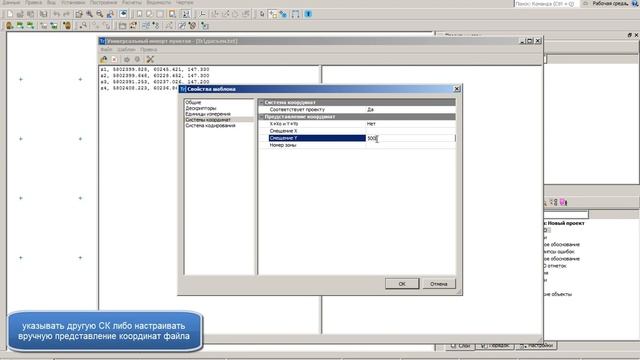Click the Смещение Y input containing 500
Viewport: 640px width, 360px height.
[x=410, y=138]
